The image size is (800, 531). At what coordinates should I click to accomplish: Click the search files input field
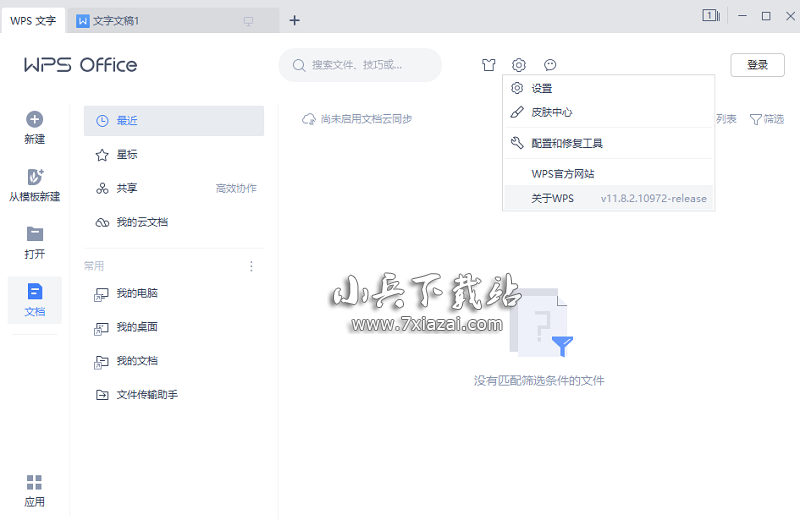click(x=360, y=65)
